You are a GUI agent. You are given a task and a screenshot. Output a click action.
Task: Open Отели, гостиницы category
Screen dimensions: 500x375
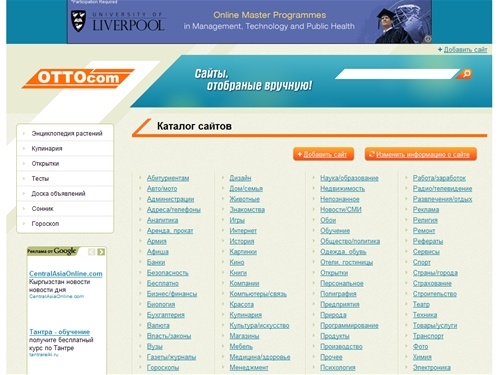point(347,262)
